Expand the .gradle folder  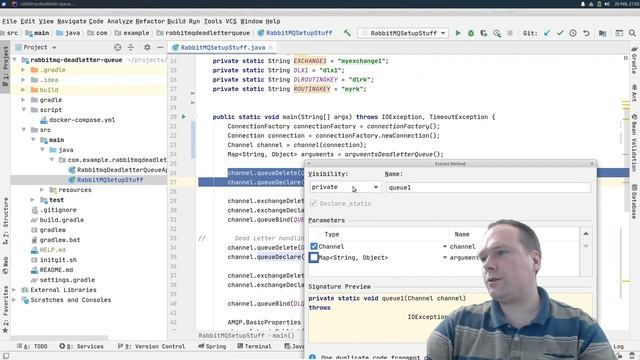point(23,70)
